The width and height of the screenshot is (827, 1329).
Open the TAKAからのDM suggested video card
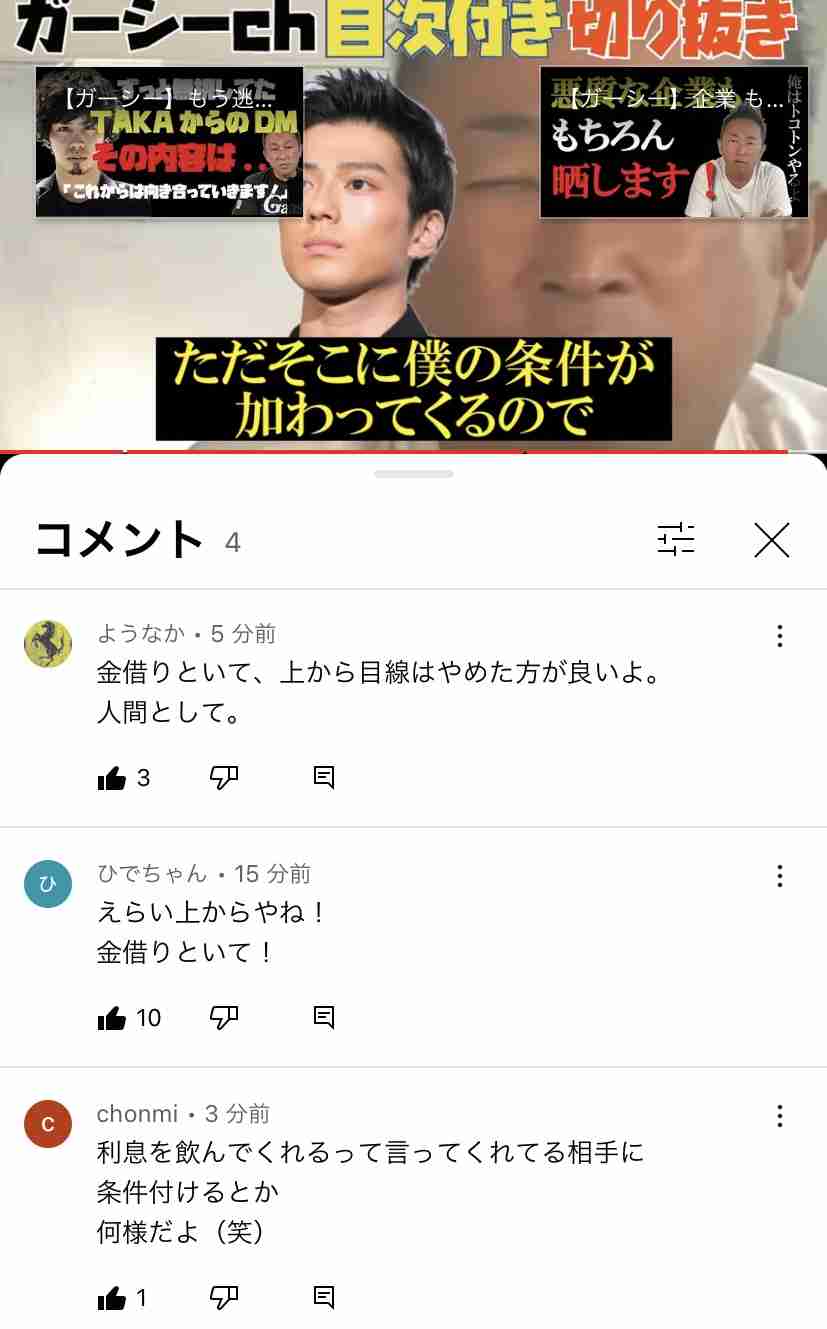point(170,142)
